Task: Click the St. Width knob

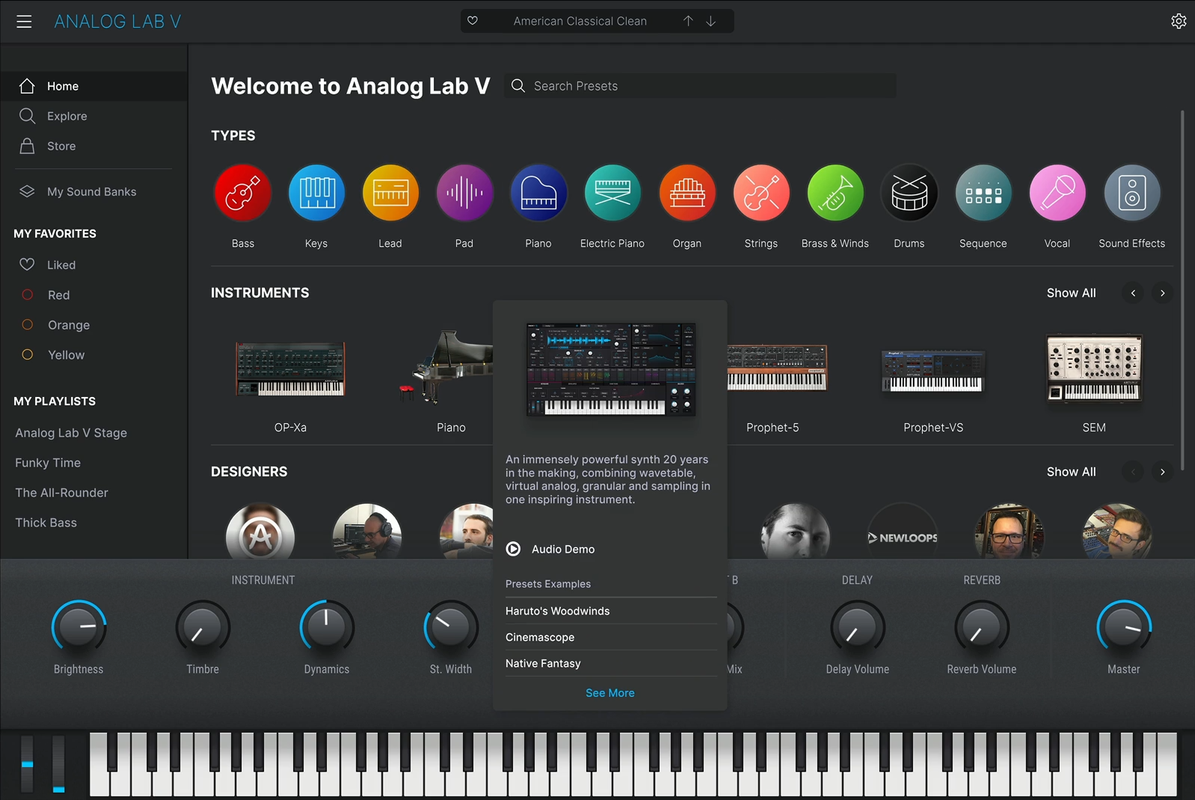Action: 450,627
